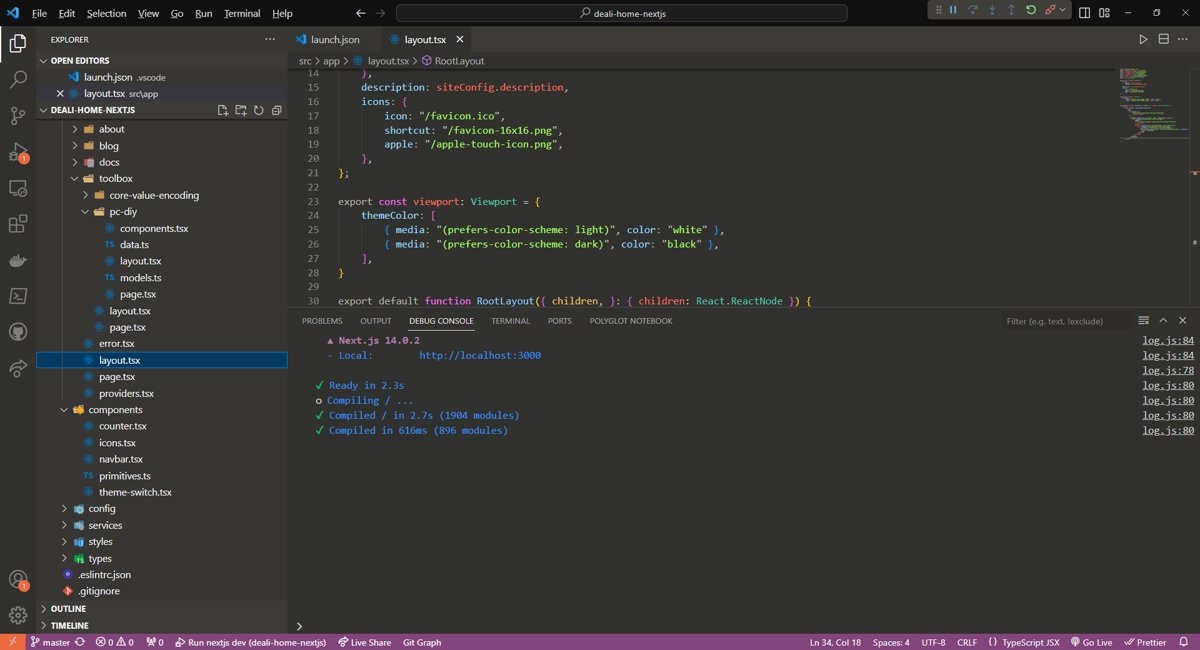Open editor More Actions menu

click(x=1184, y=39)
